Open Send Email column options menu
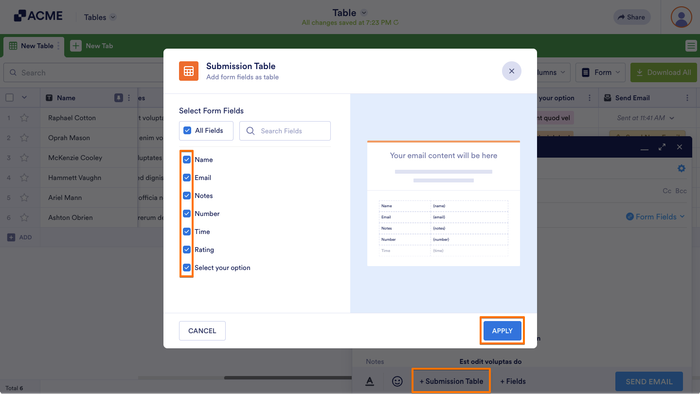 tap(688, 98)
